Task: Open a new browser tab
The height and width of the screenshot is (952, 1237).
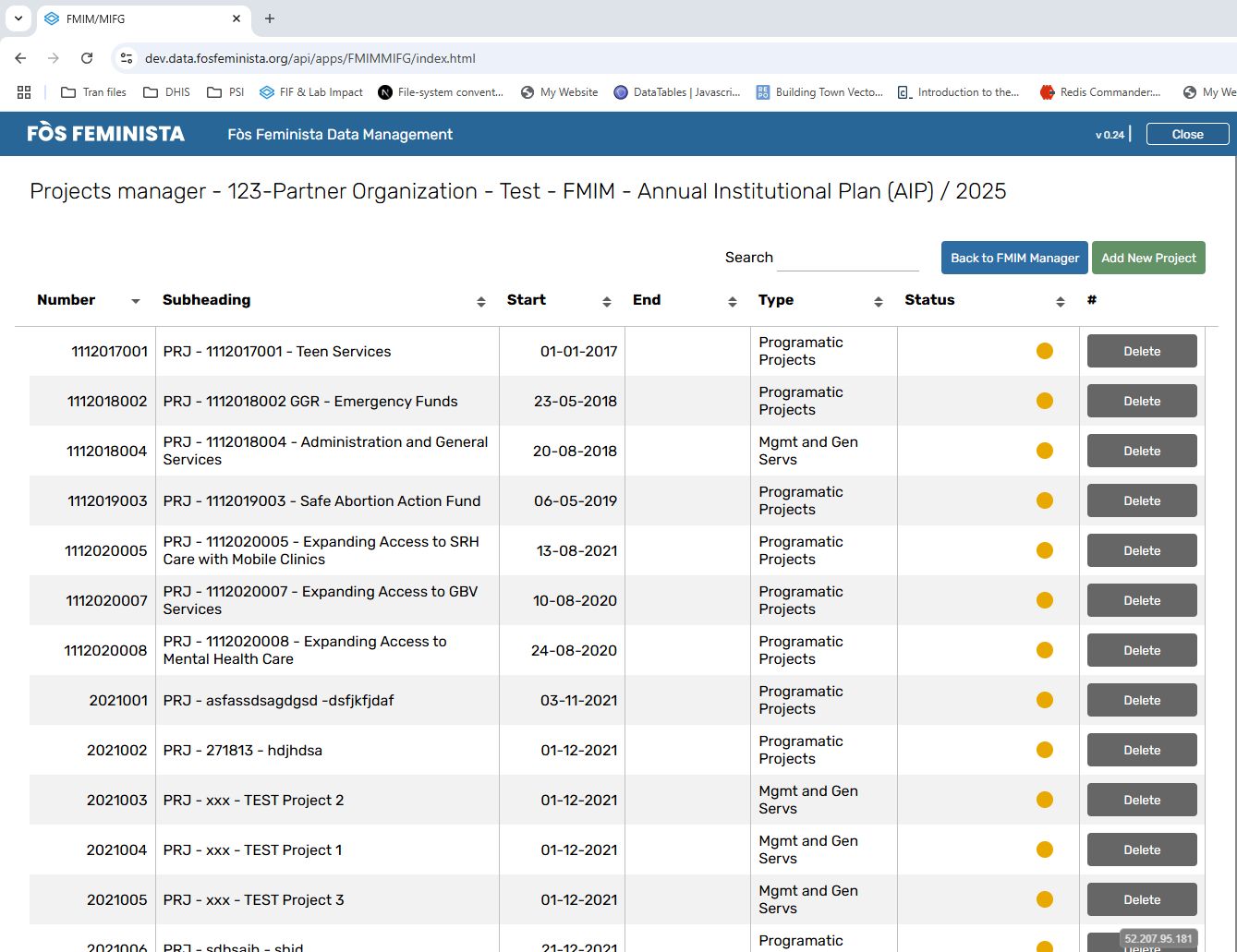Action: [x=270, y=18]
